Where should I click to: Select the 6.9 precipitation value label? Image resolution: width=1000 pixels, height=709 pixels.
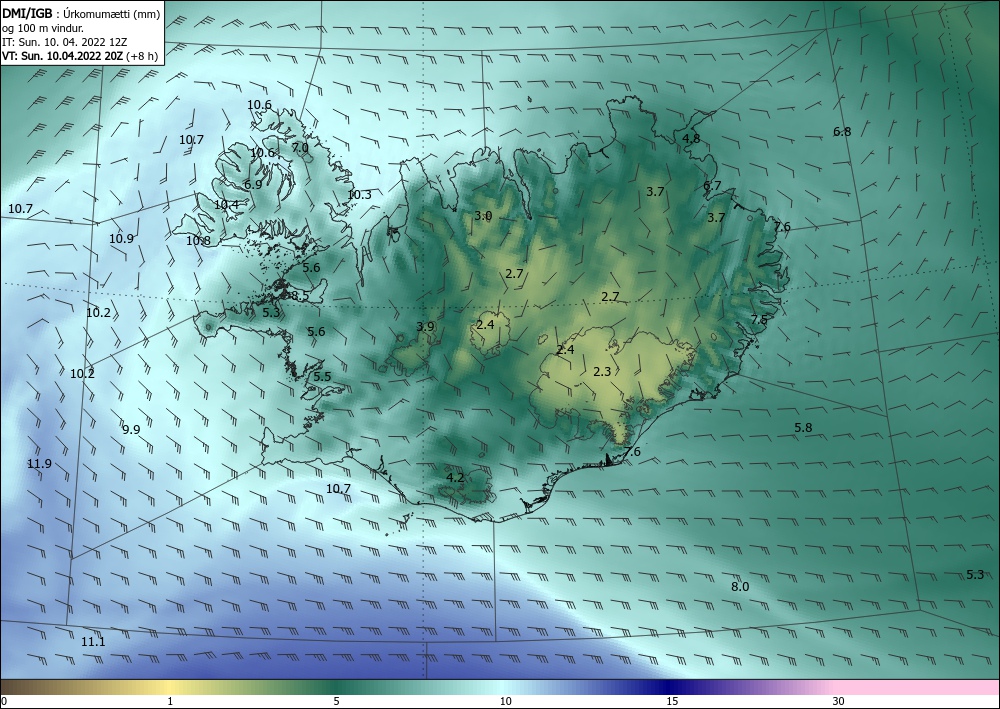(253, 184)
